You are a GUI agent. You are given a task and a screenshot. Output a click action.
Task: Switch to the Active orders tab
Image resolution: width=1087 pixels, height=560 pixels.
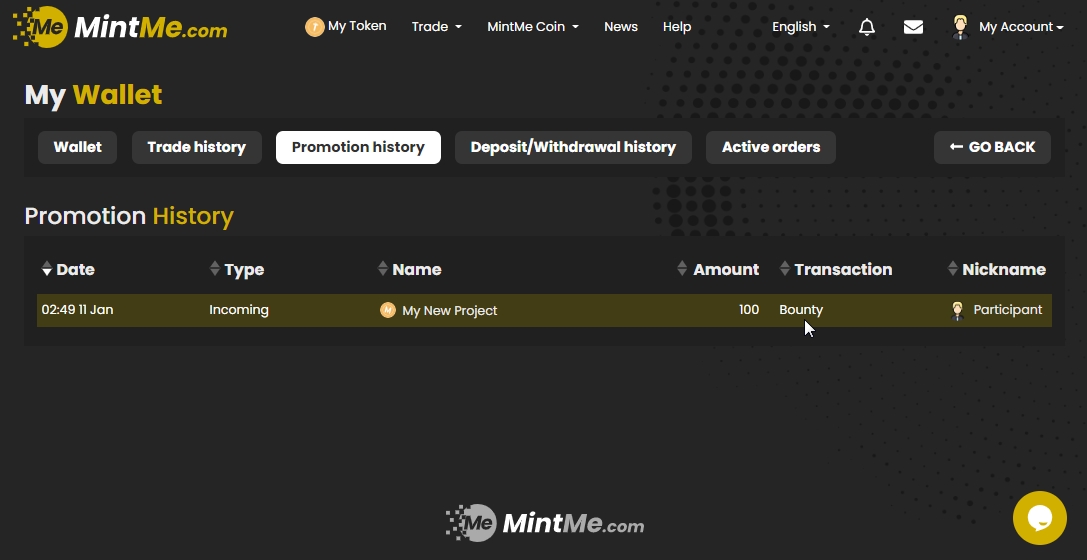click(770, 147)
